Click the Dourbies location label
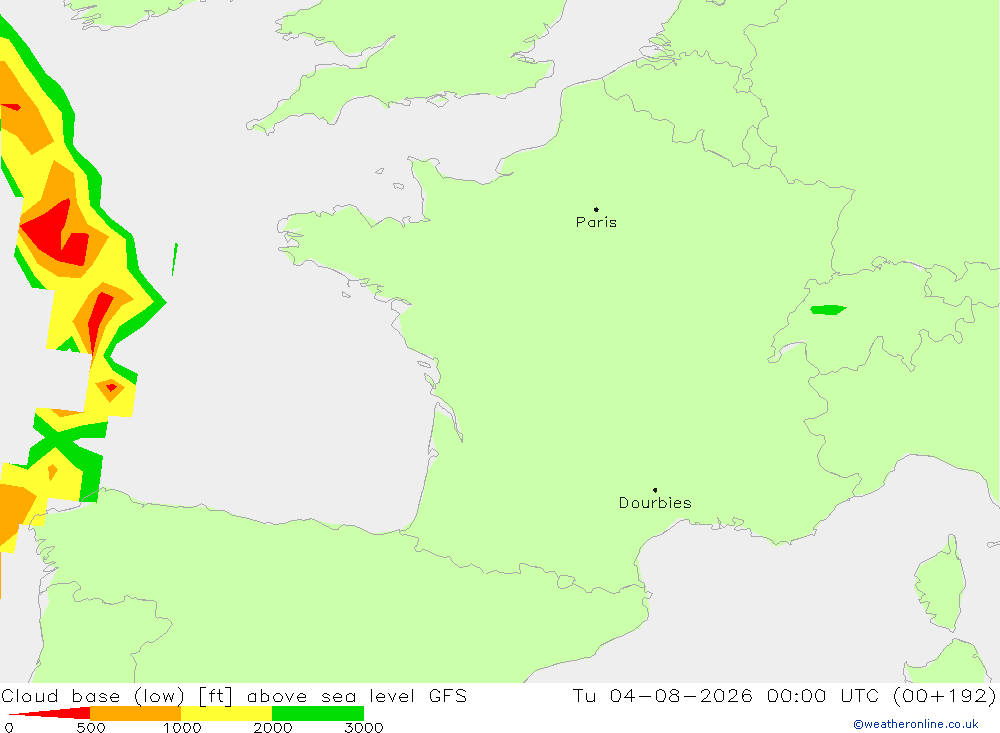 coord(655,503)
